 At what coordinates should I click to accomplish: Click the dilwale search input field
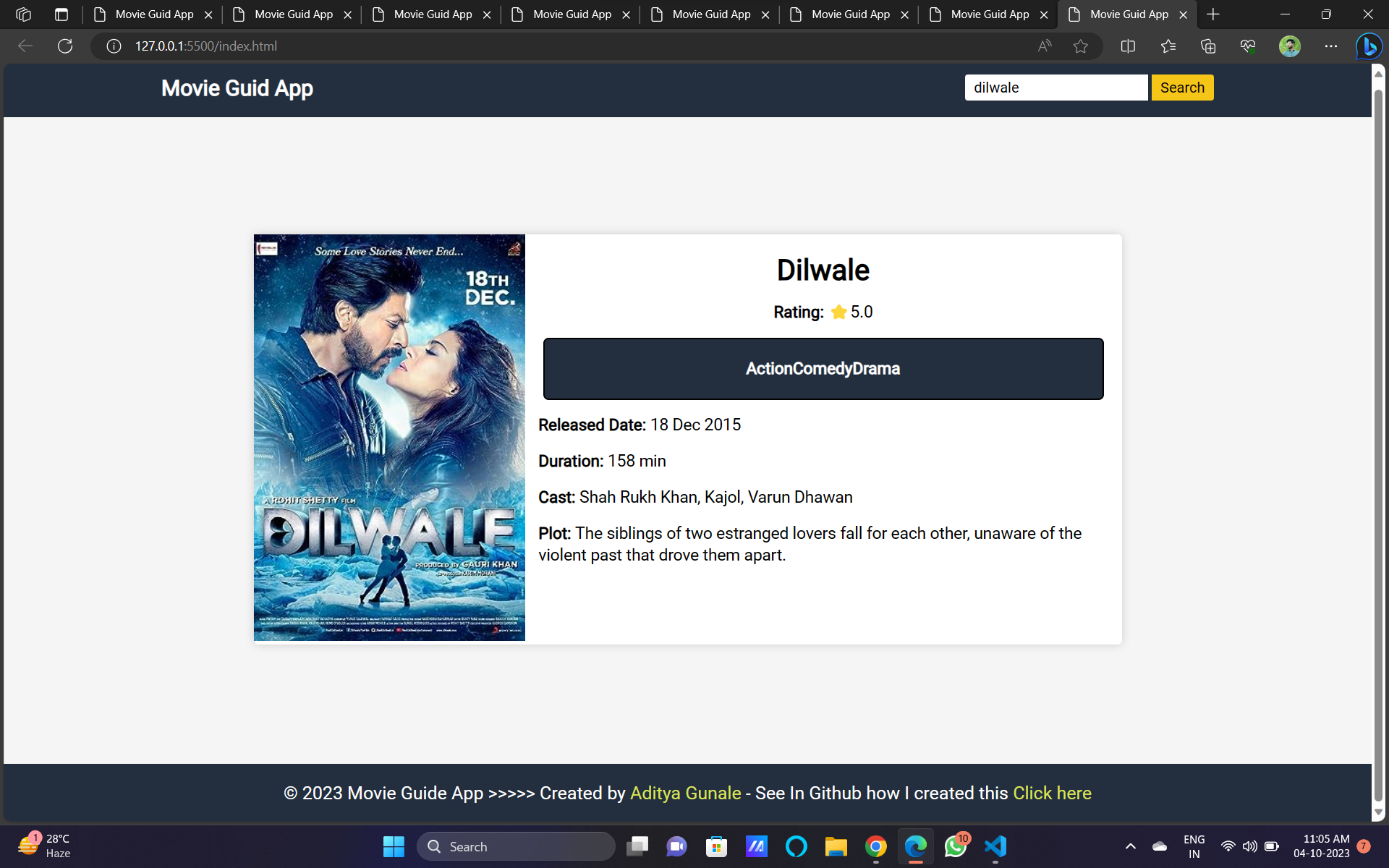[1055, 87]
